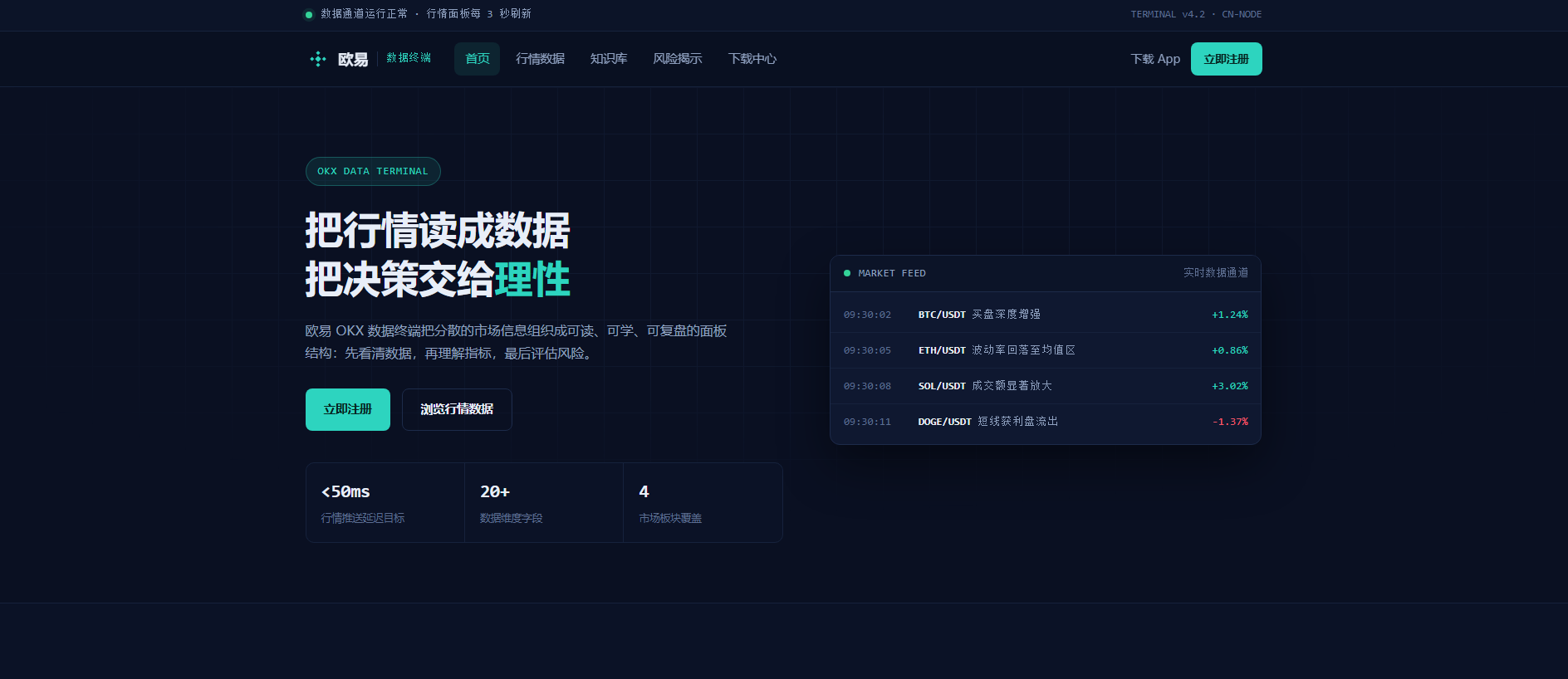Image resolution: width=1568 pixels, height=679 pixels.
Task: Navigate to 下载中心
Action: click(752, 59)
